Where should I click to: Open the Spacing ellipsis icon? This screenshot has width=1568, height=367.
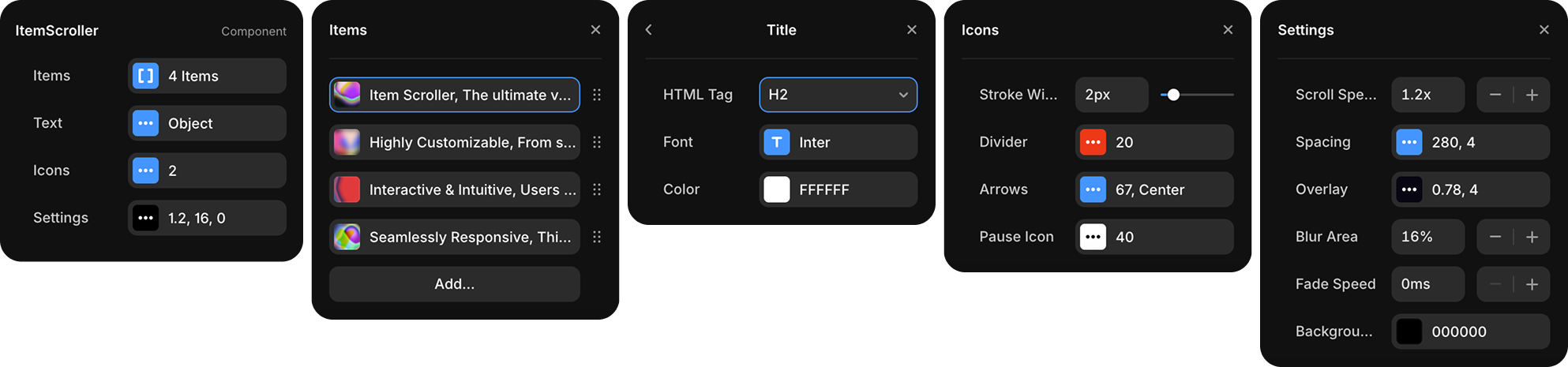pyautogui.click(x=1409, y=142)
